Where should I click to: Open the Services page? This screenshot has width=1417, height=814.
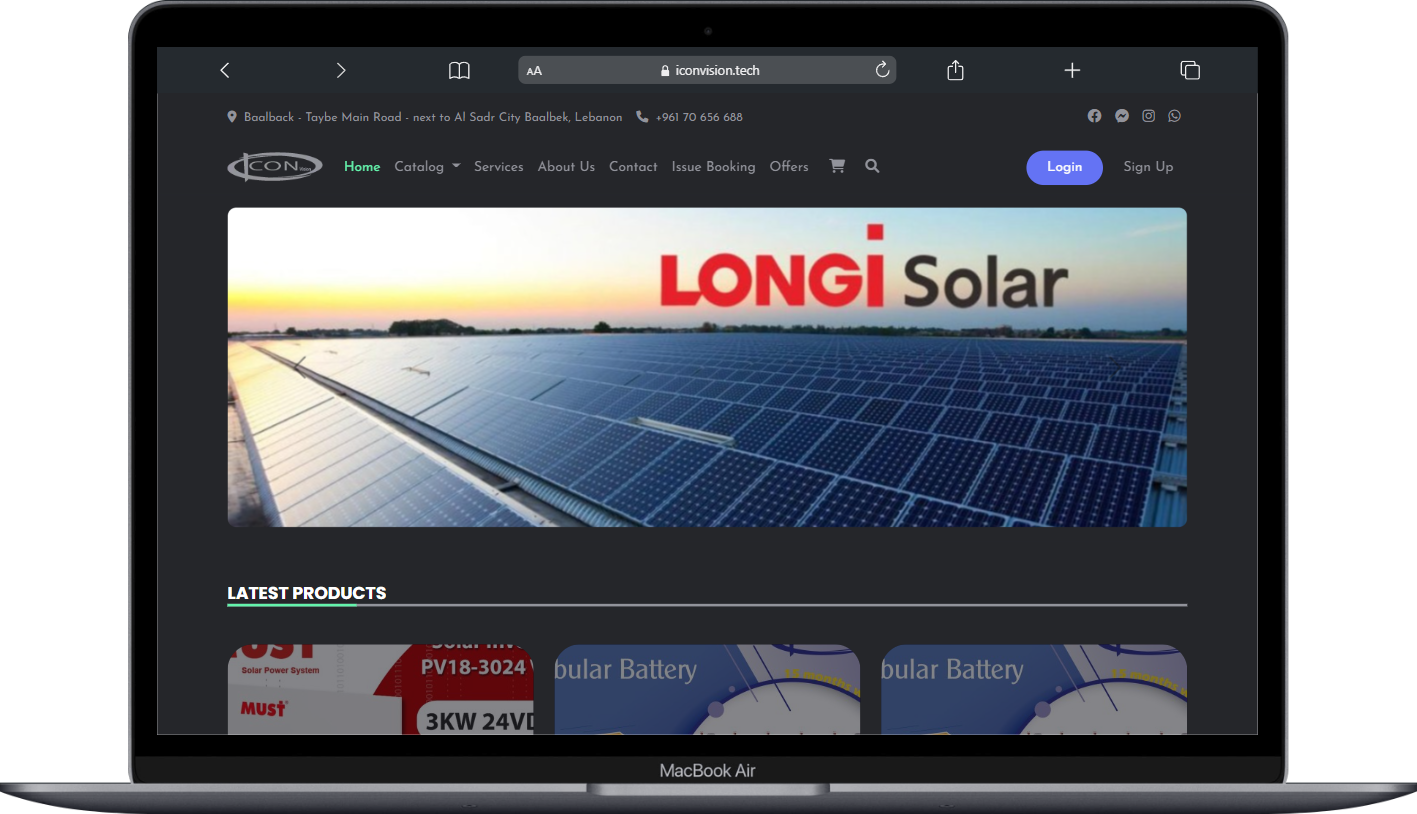[499, 167]
